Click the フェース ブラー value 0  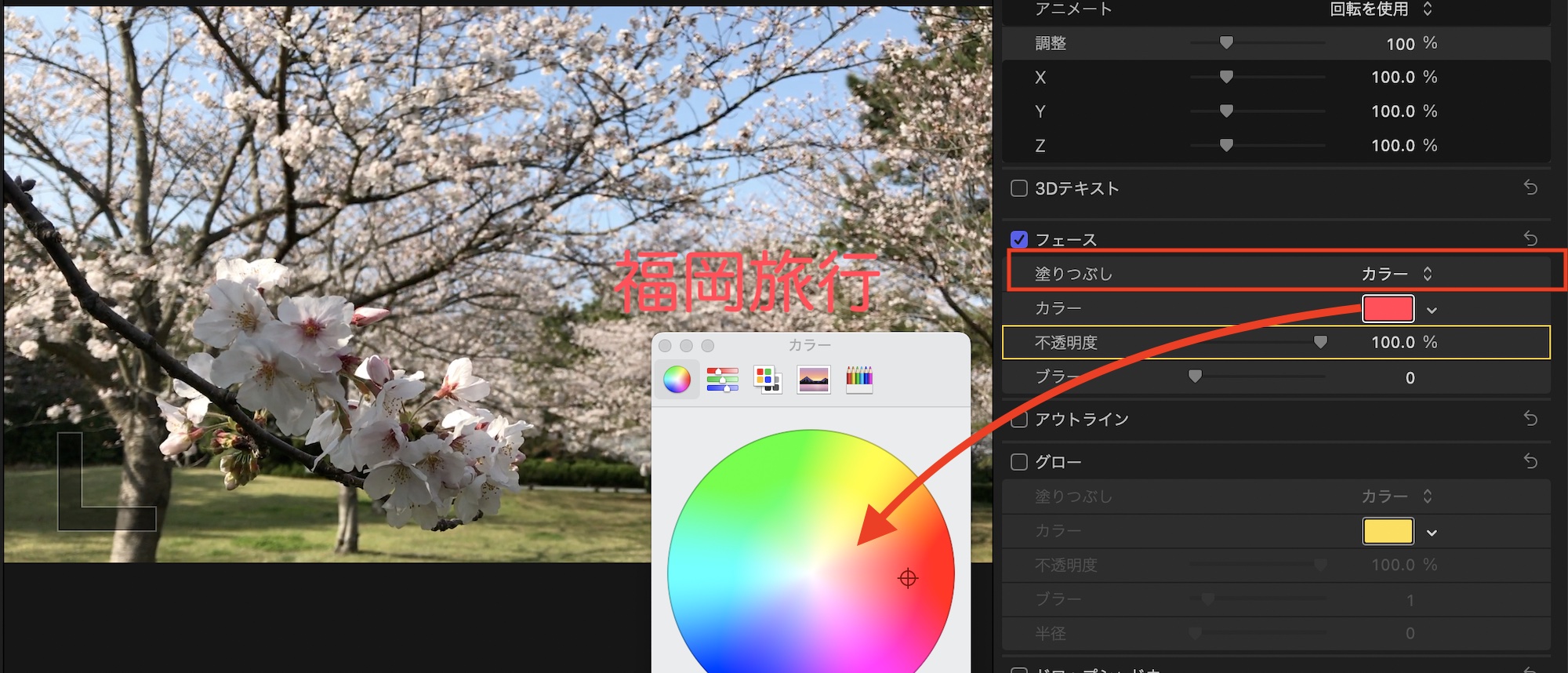(x=1410, y=378)
